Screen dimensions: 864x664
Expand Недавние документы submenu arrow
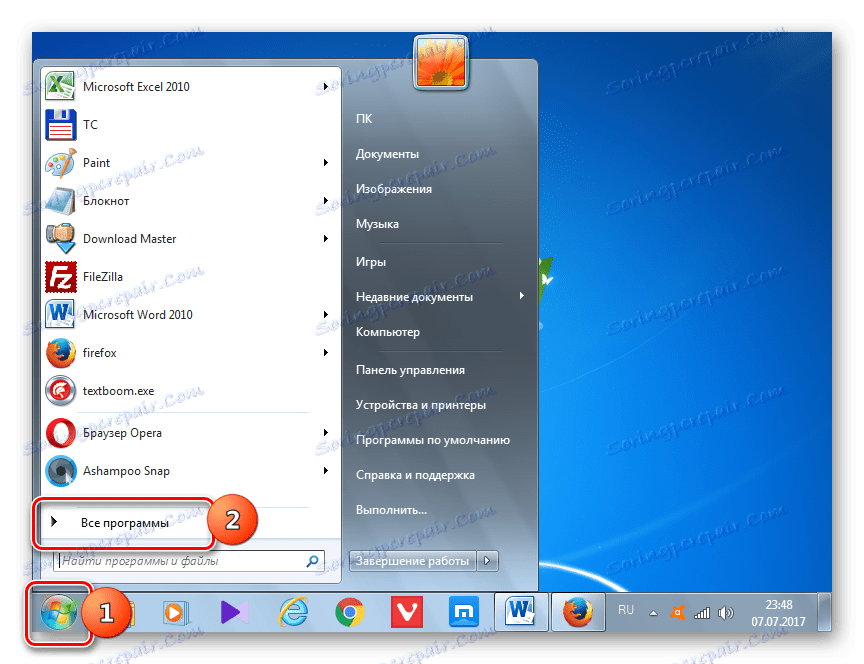[522, 296]
